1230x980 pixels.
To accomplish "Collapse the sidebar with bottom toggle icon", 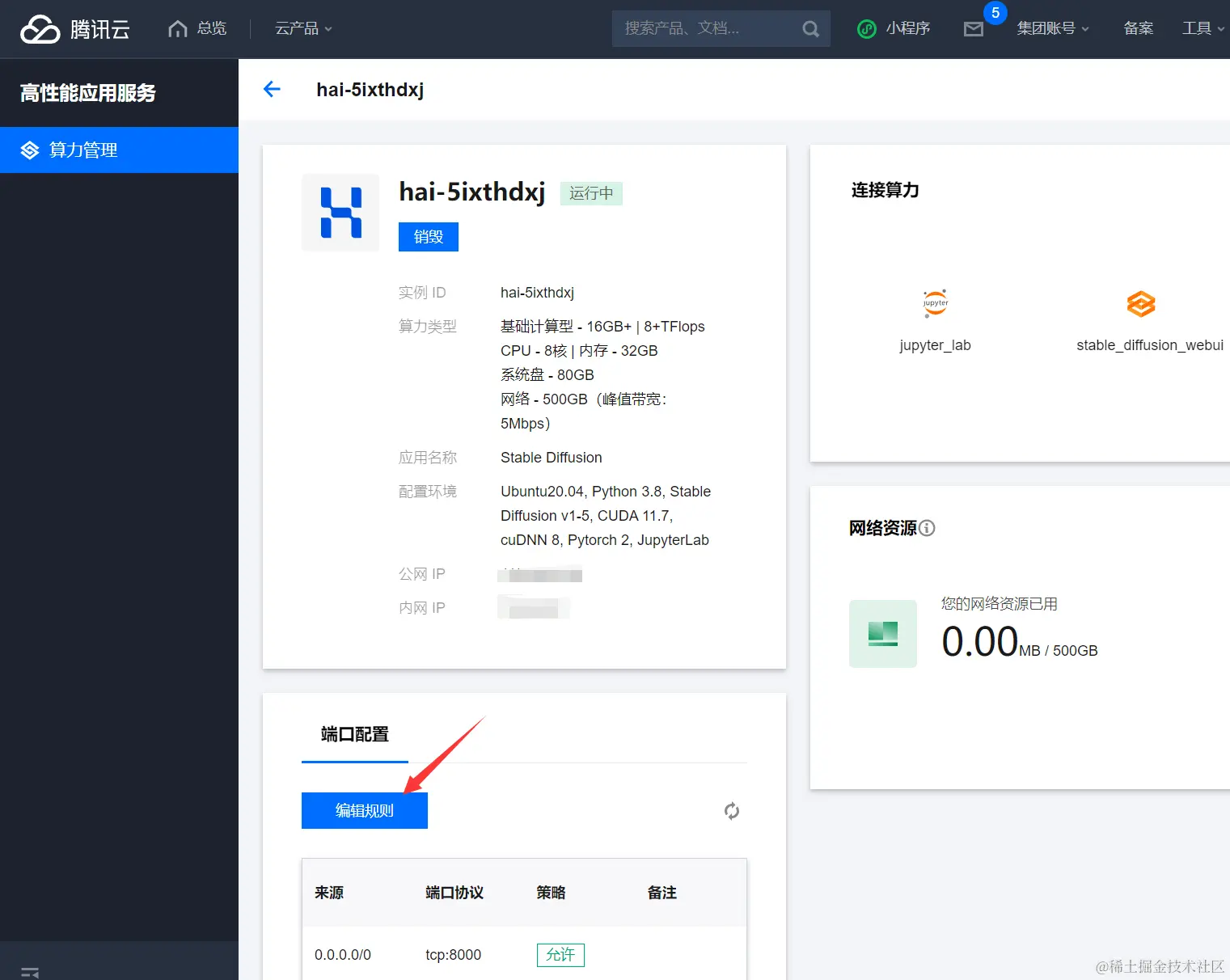I will pos(30,972).
